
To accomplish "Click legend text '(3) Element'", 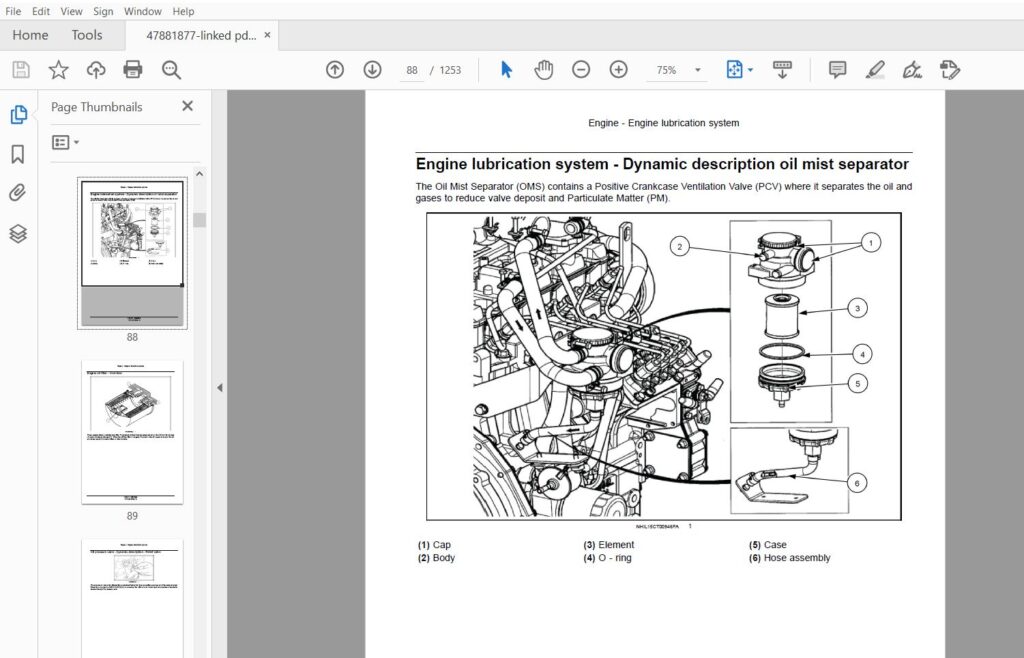I will (x=609, y=544).
